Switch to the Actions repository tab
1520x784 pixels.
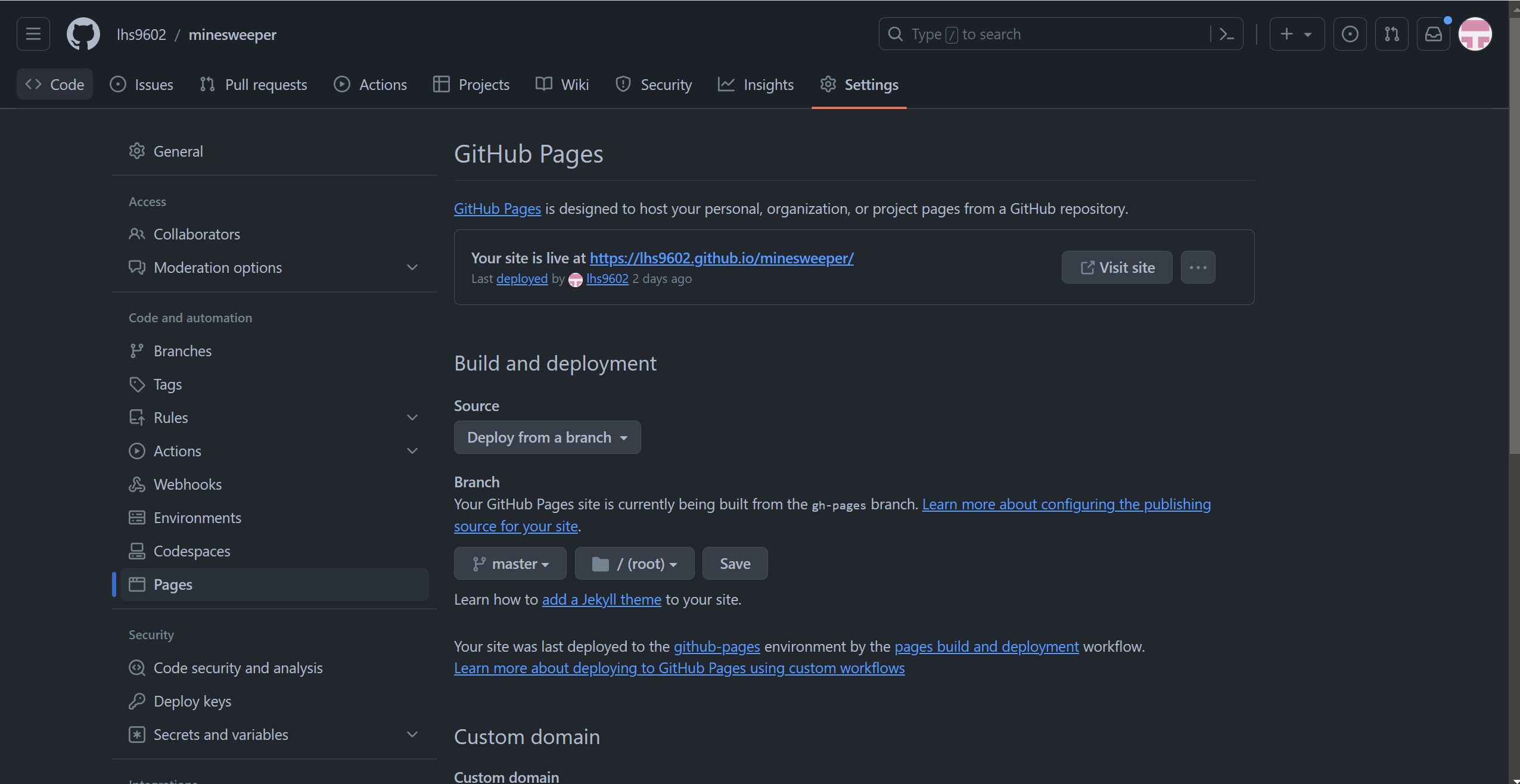(371, 85)
